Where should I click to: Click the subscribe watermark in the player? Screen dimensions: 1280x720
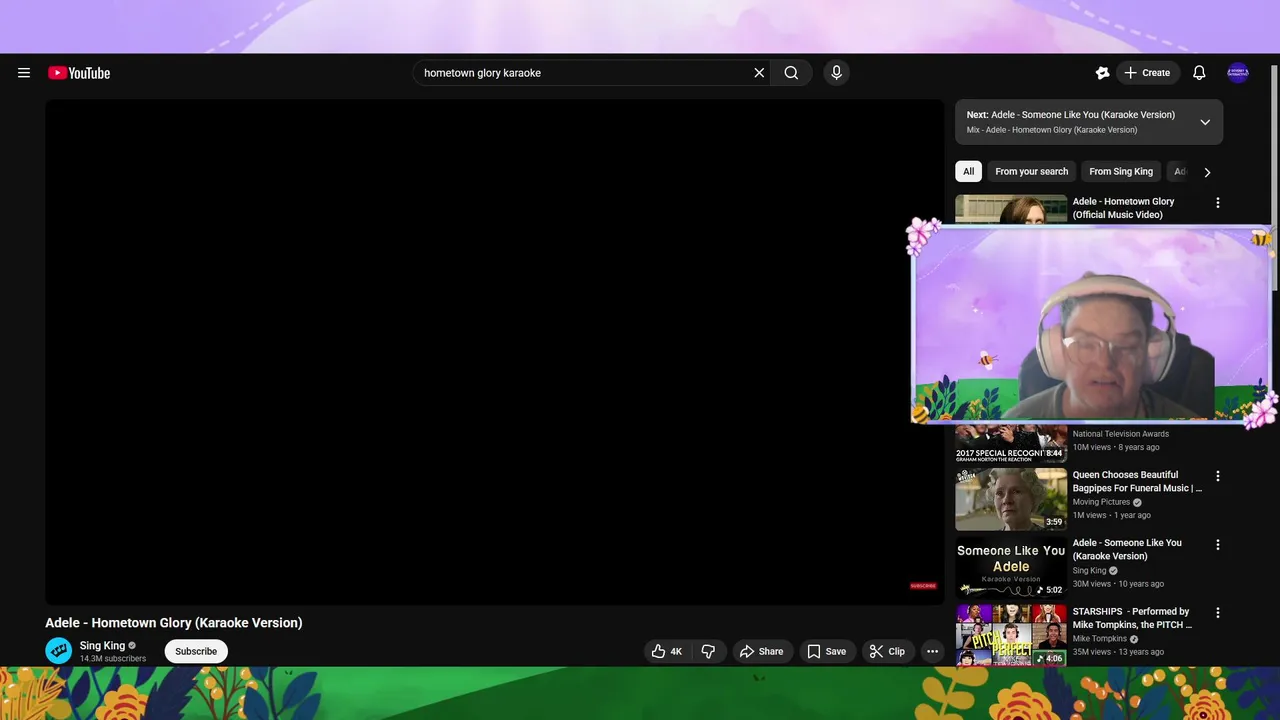(923, 586)
